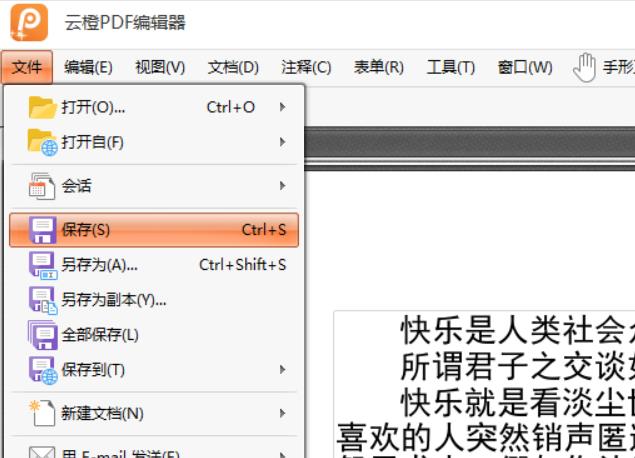Click document line starting 快乐就是看淡
Image resolution: width=635 pixels, height=458 pixels.
[518, 403]
